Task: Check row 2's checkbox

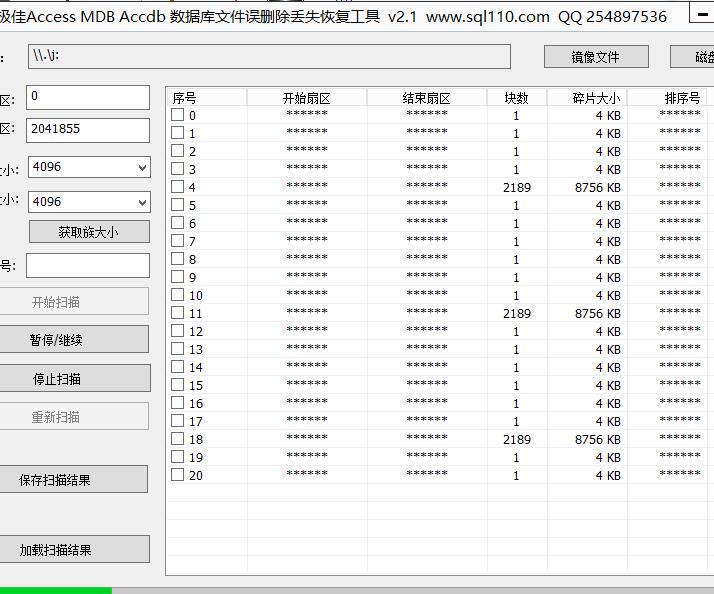Action: [x=177, y=150]
